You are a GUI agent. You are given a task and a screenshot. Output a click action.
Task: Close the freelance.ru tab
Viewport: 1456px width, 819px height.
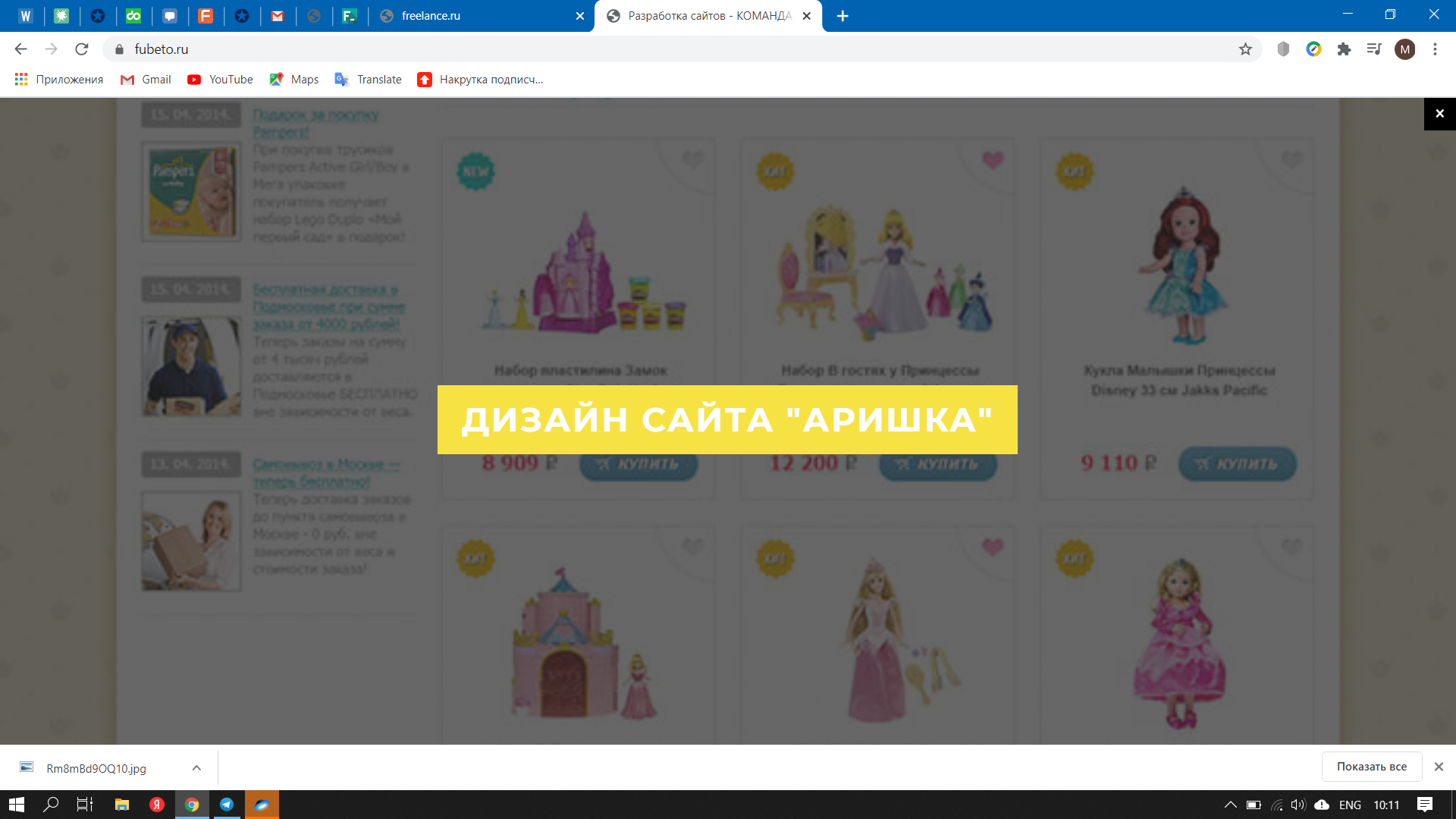[580, 16]
